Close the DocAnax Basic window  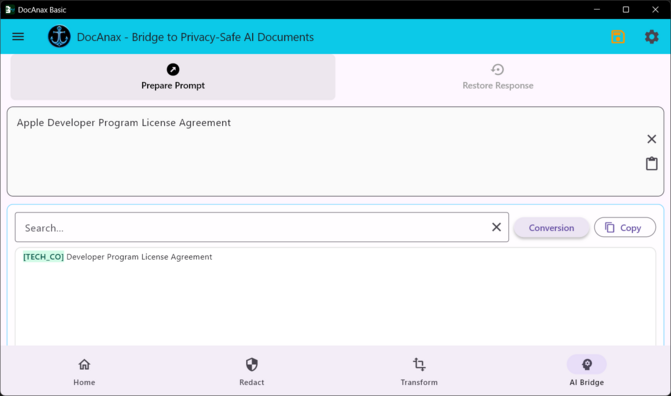[x=655, y=9]
